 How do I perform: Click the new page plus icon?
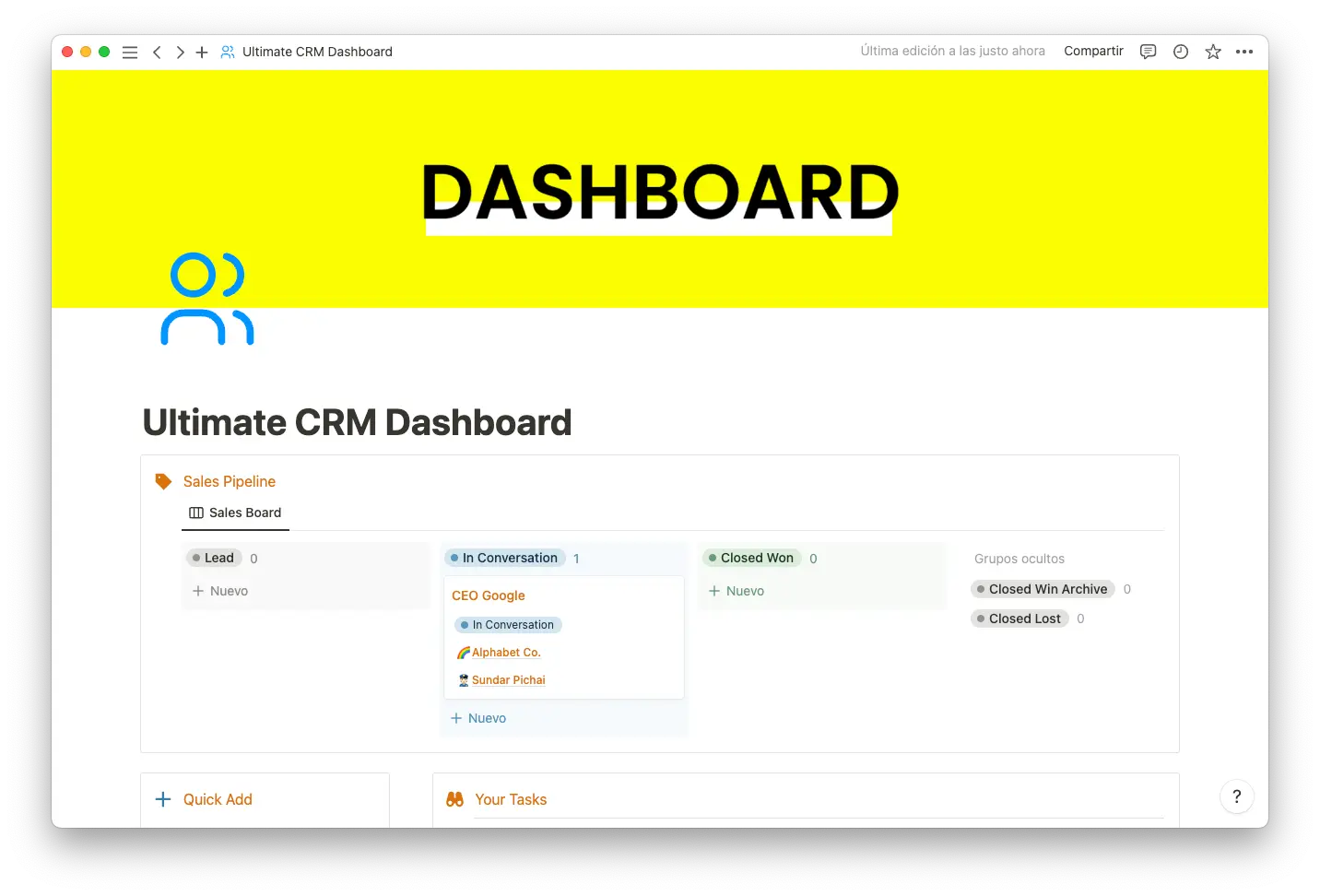coord(202,53)
